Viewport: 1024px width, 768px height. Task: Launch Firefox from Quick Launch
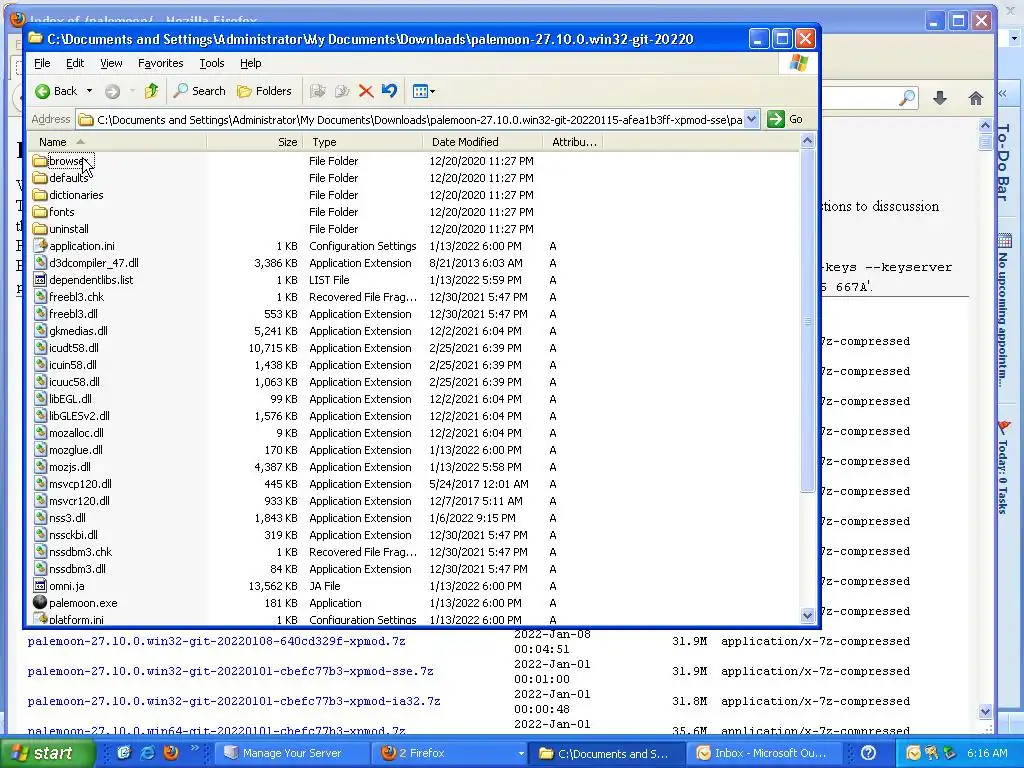pos(171,753)
